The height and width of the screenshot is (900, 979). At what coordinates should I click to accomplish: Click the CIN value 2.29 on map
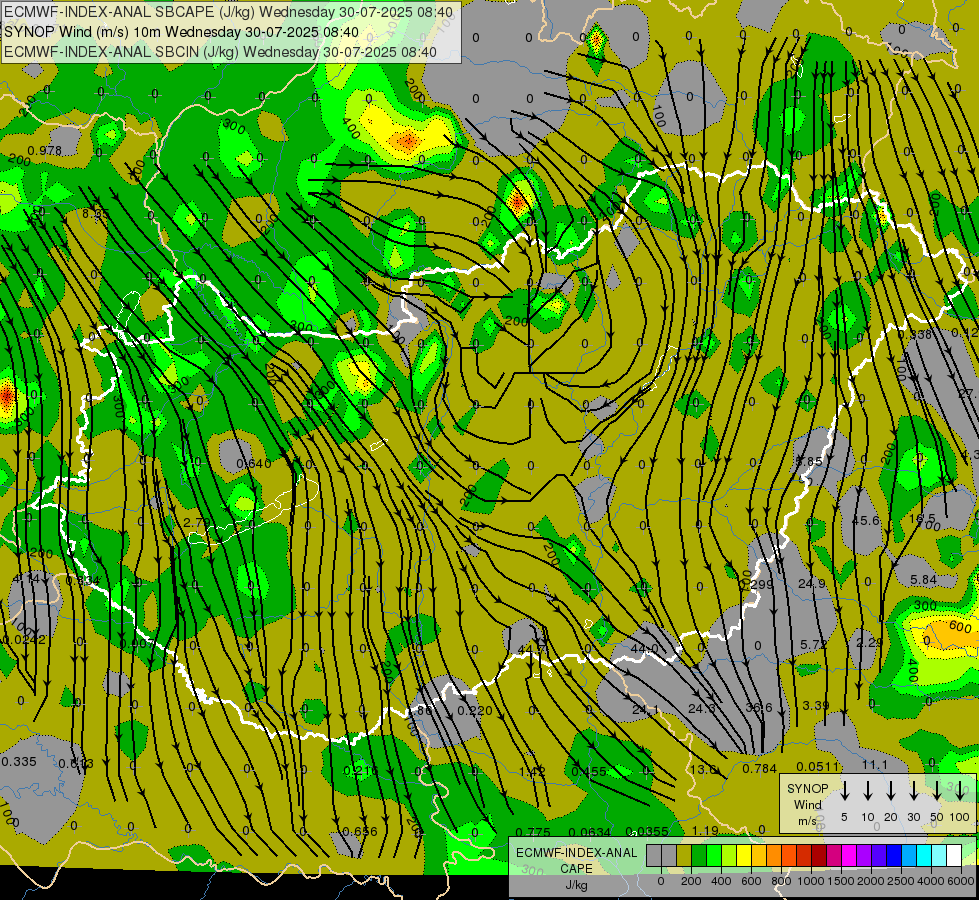[868, 642]
